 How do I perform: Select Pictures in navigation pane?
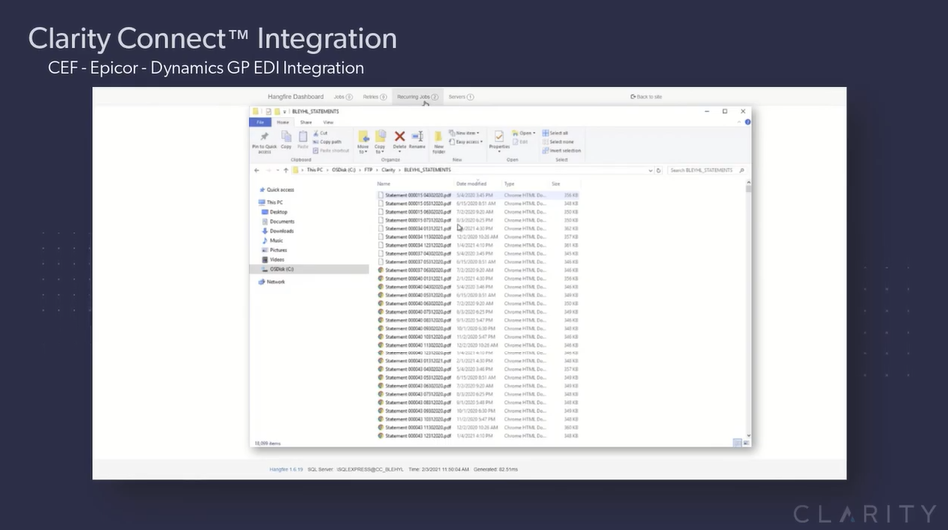point(274,250)
